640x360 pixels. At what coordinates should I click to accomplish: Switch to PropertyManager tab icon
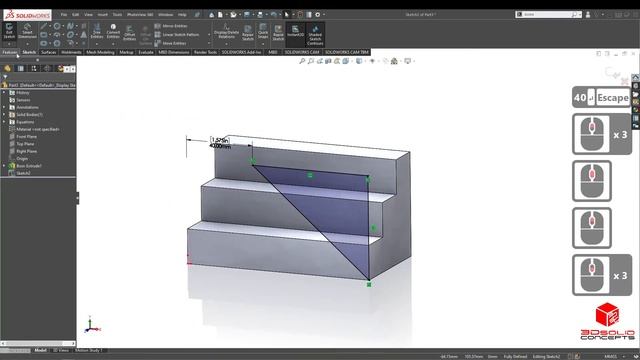pyautogui.click(x=21, y=69)
